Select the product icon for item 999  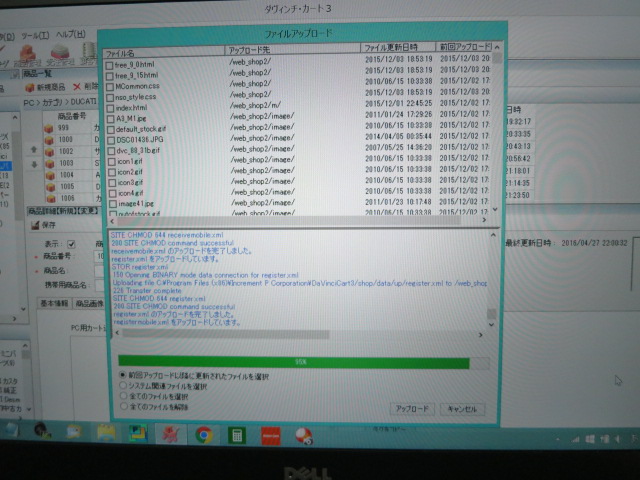pos(48,128)
